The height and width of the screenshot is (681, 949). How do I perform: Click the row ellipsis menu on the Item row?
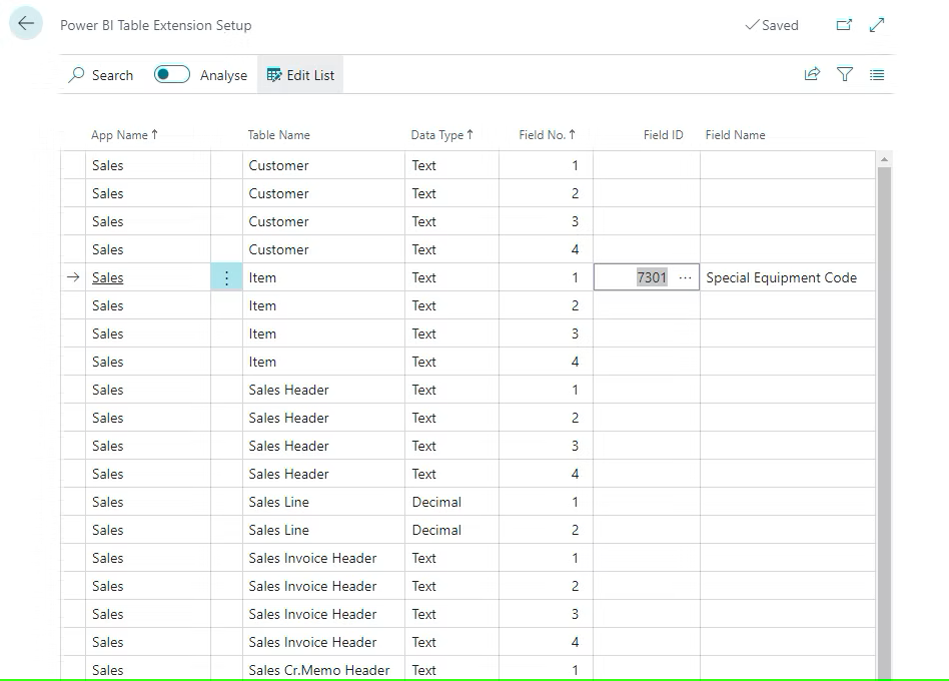[226, 277]
